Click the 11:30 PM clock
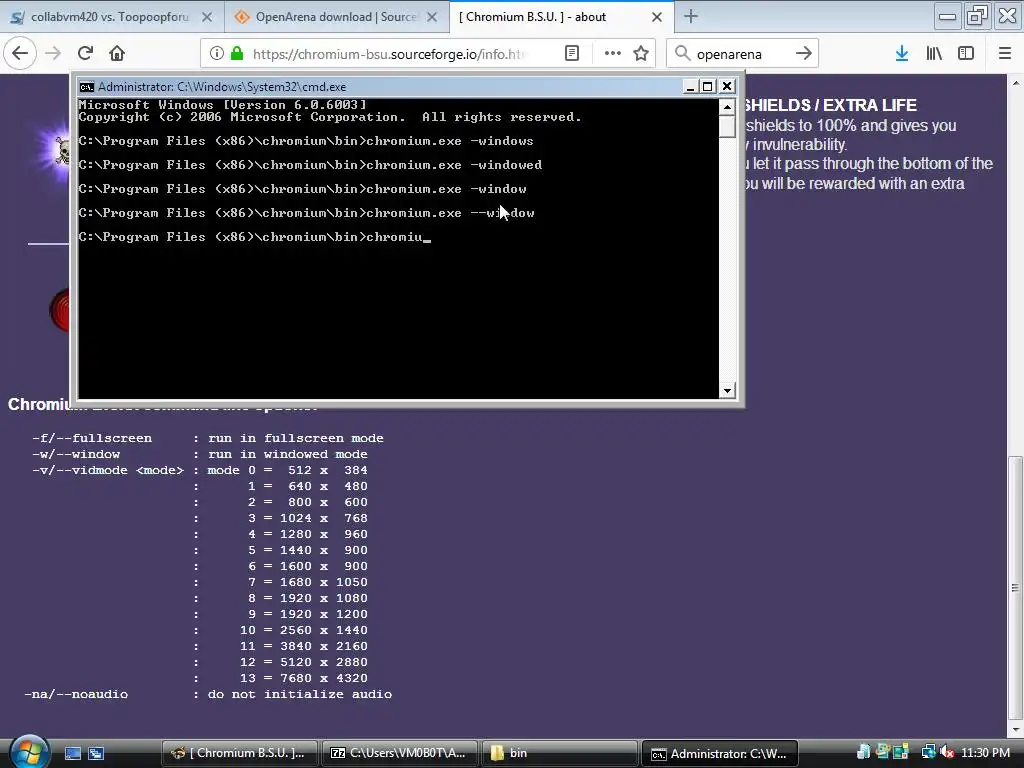This screenshot has width=1024, height=768. pyautogui.click(x=985, y=753)
